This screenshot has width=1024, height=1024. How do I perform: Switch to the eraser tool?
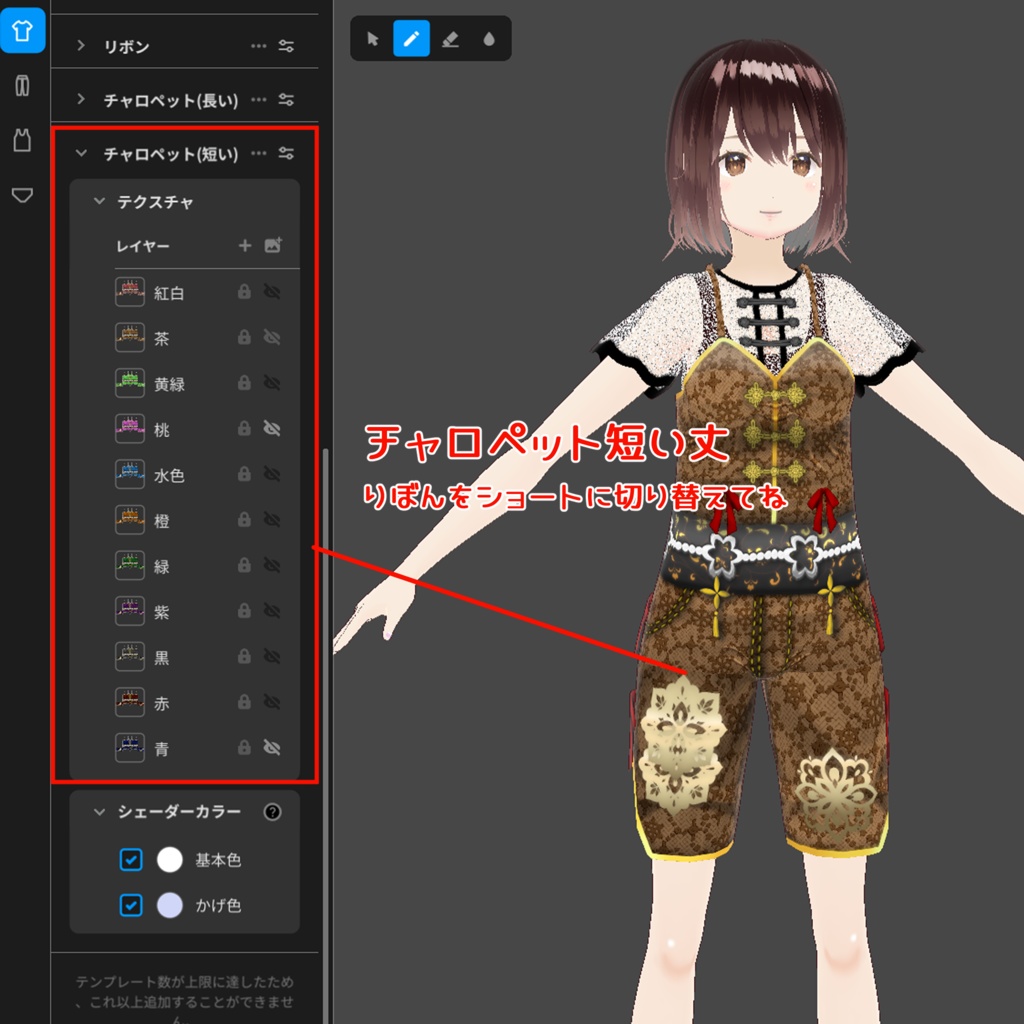[x=450, y=39]
